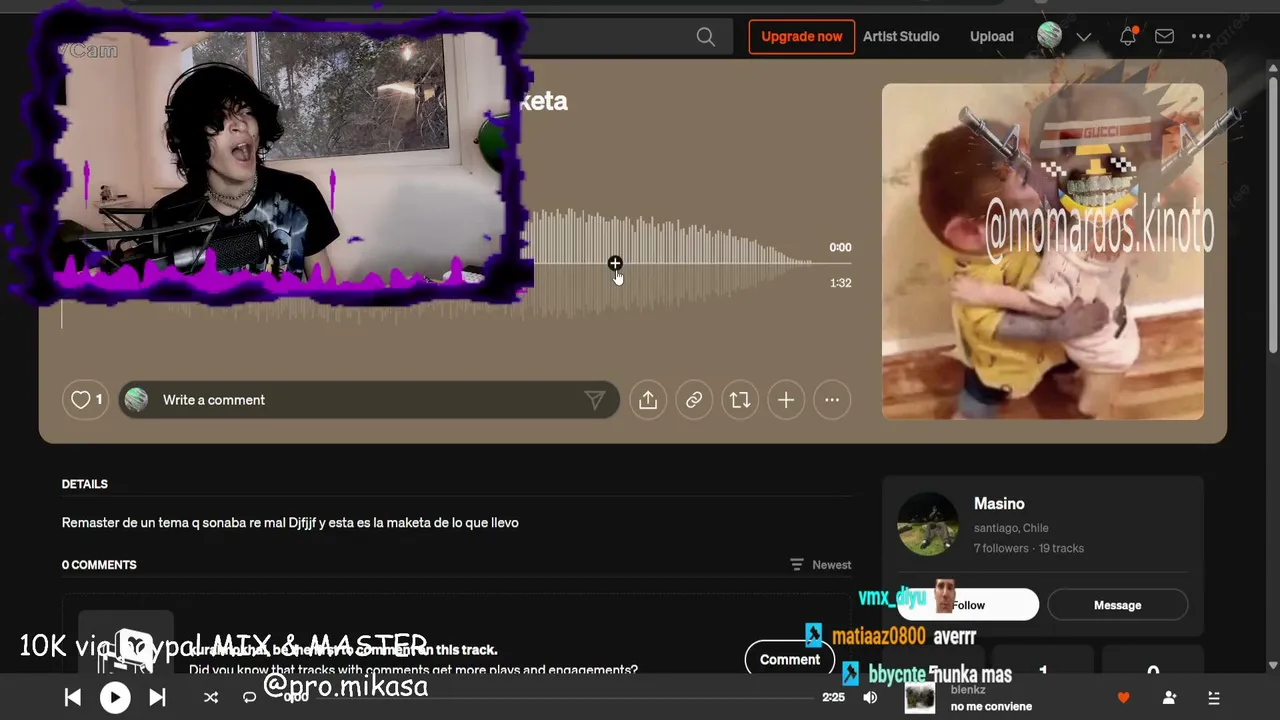Toggle shuffle in the player bar
Image resolution: width=1280 pixels, height=720 pixels.
point(211,698)
